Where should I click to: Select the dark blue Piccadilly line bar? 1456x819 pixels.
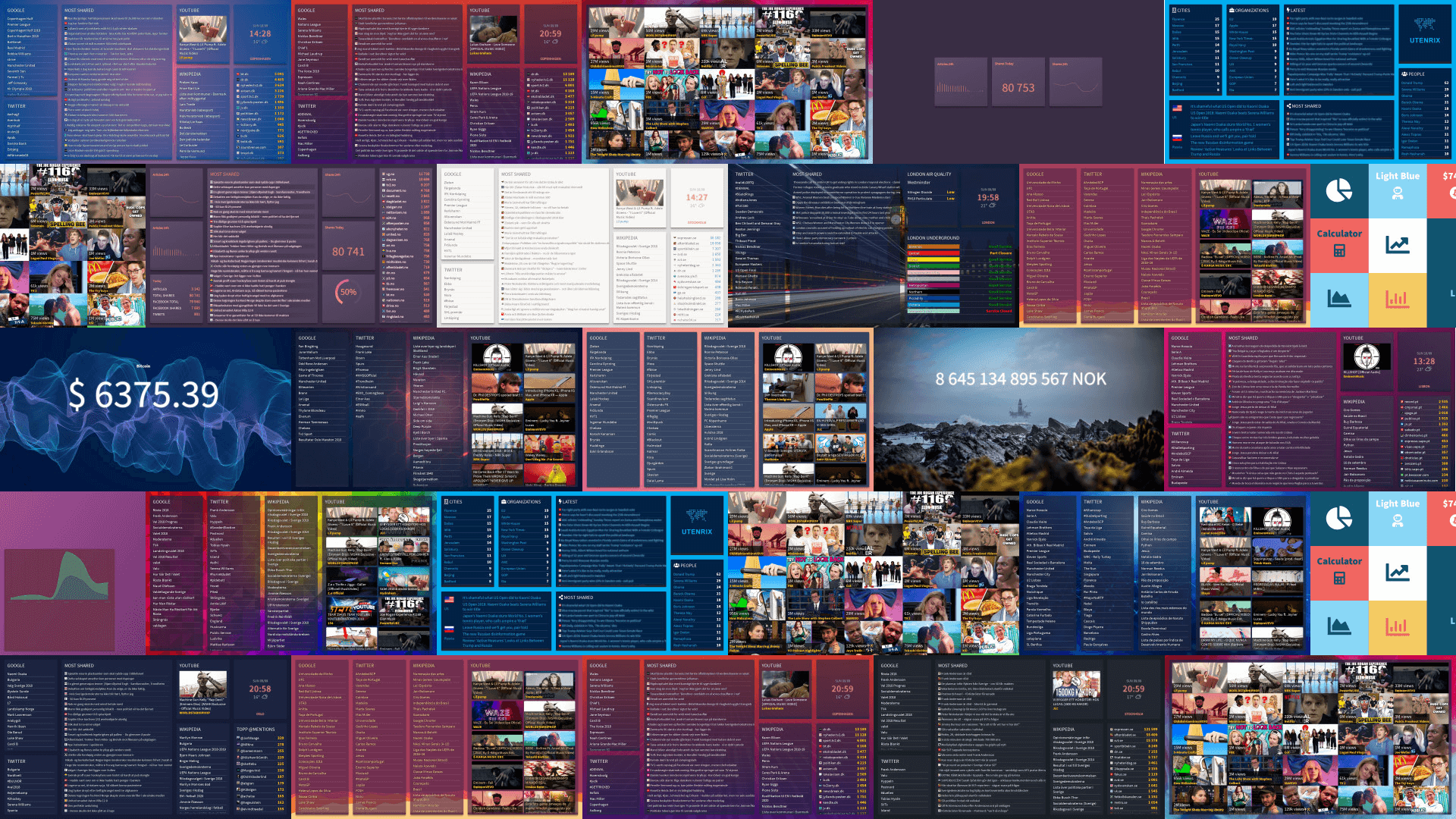[934, 298]
